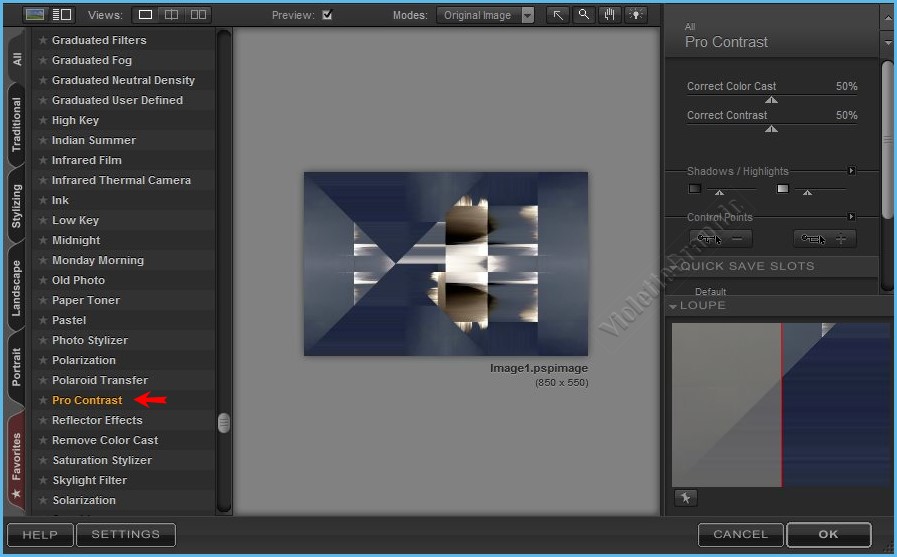897x557 pixels.
Task: Switch to the Favorites tab
Action: (16, 461)
